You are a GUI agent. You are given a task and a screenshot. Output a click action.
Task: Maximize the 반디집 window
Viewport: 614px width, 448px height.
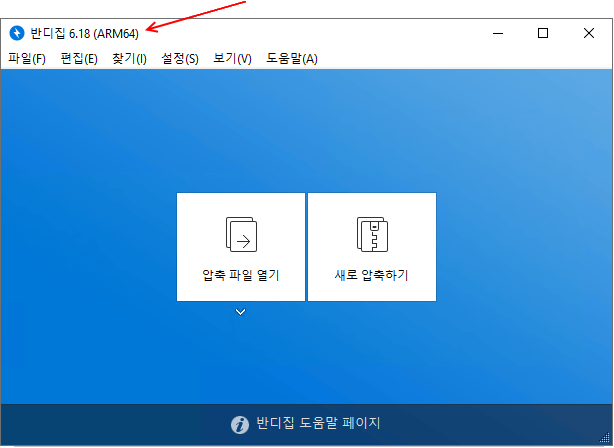point(543,33)
